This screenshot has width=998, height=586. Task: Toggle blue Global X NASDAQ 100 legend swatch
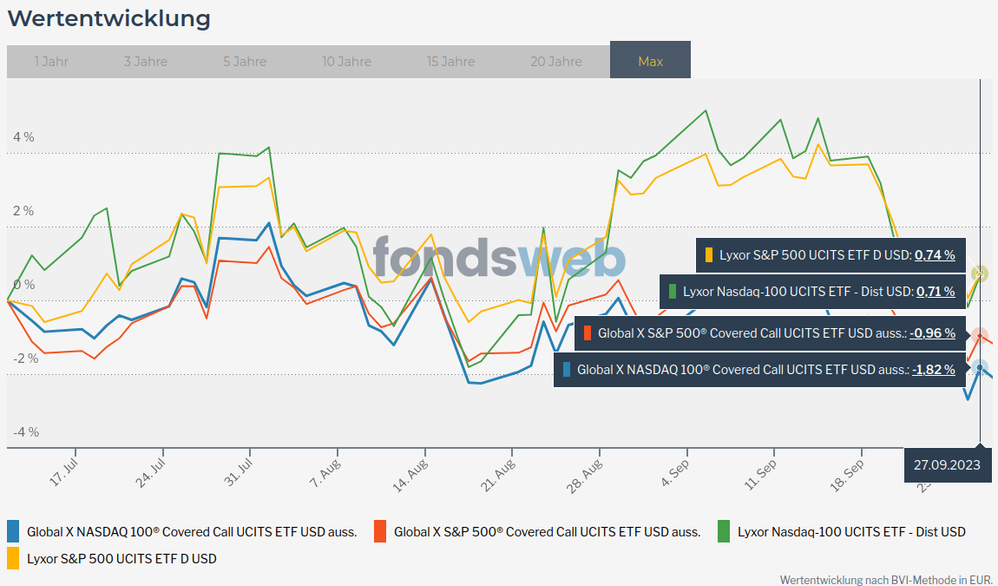click(13, 531)
